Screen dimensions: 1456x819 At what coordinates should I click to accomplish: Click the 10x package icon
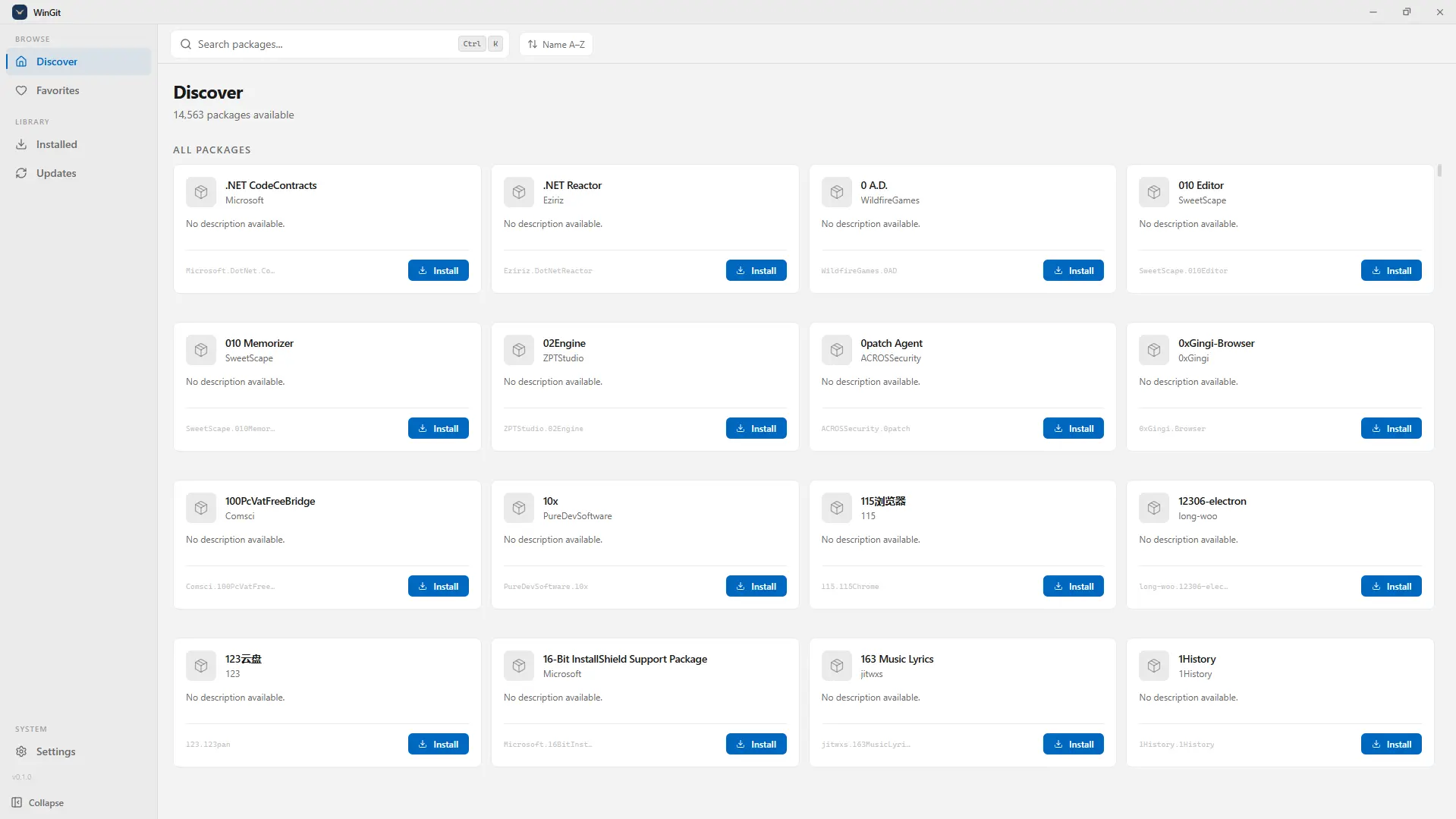coord(519,508)
